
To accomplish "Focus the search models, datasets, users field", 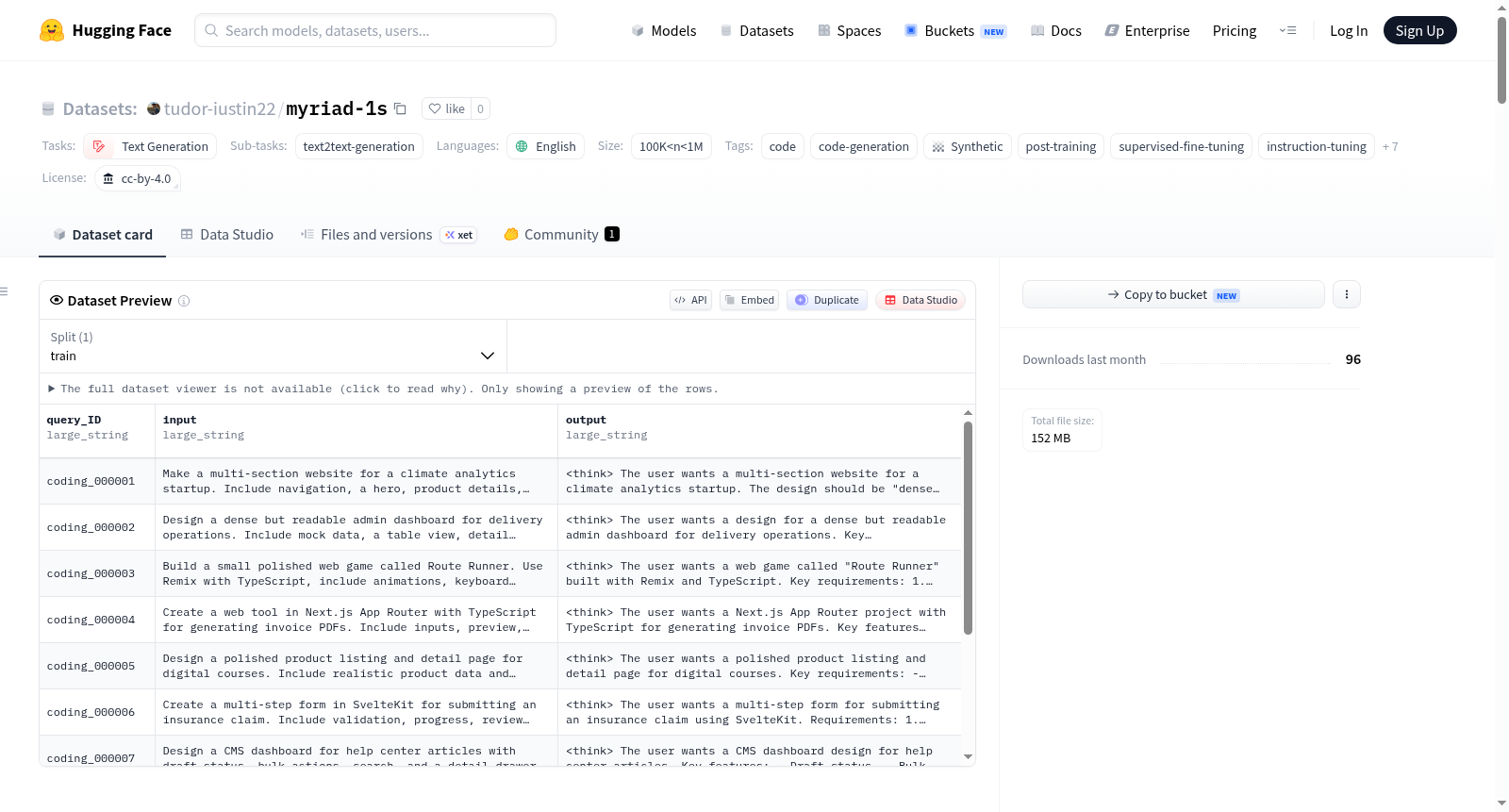I will coord(375,30).
